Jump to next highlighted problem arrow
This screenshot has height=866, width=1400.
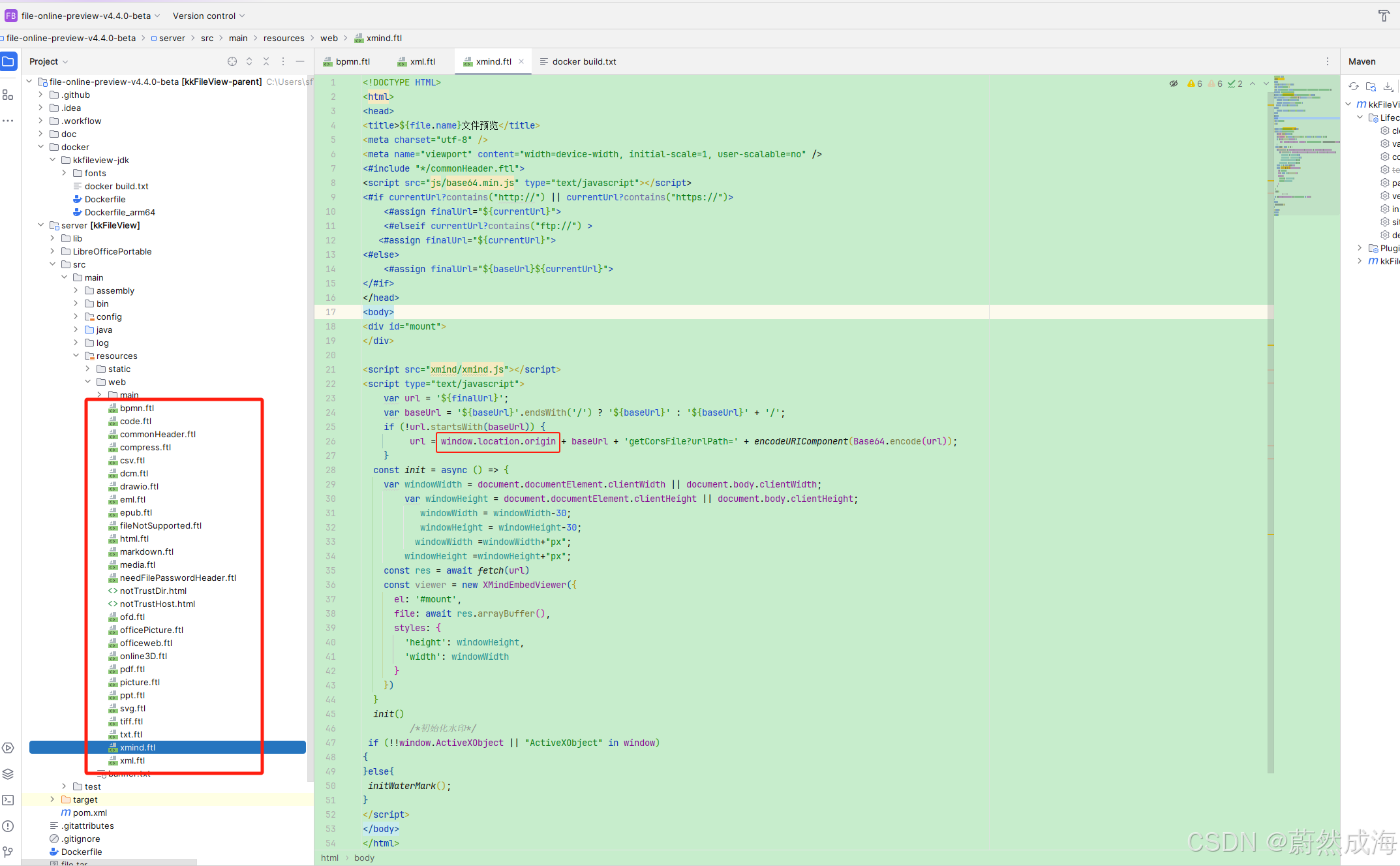pyautogui.click(x=1266, y=84)
